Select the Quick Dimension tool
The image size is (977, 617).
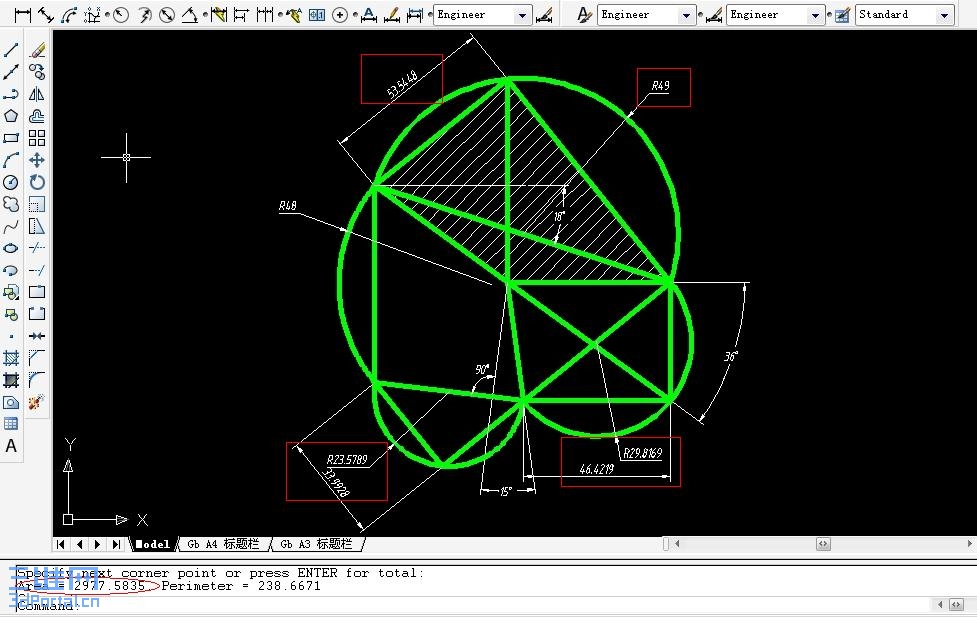(x=218, y=15)
